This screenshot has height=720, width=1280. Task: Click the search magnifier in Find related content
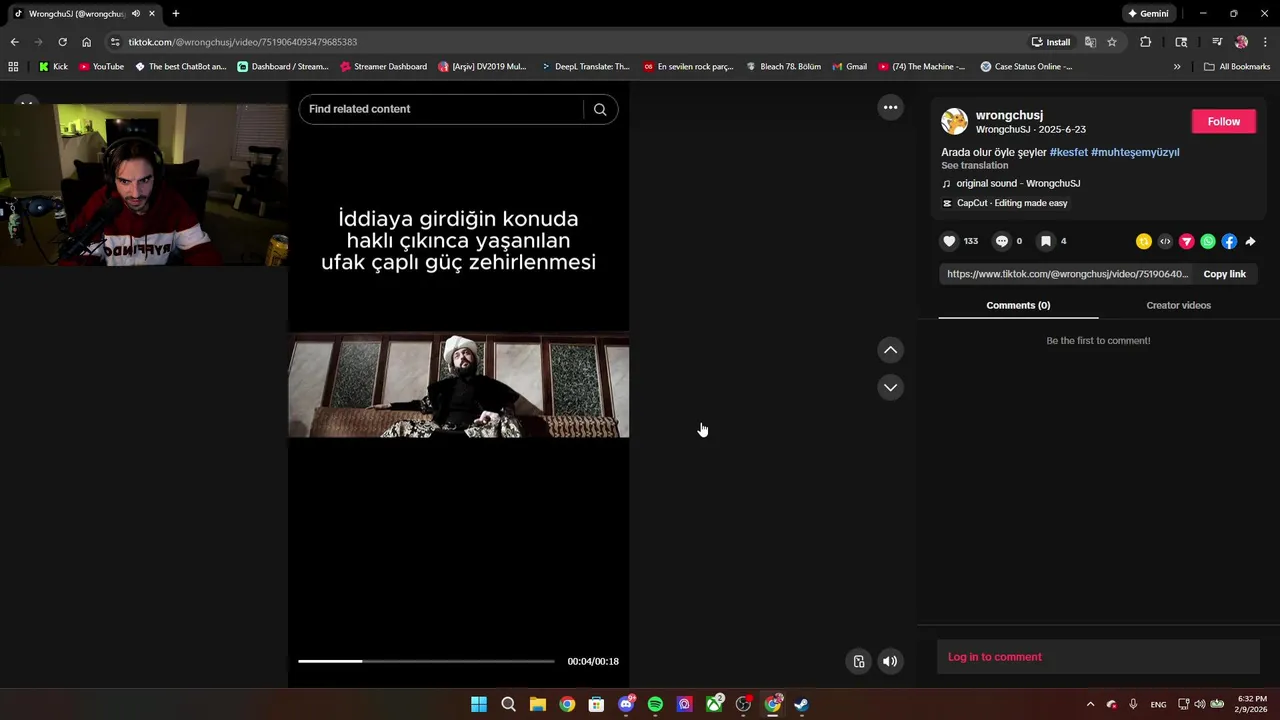tap(600, 109)
